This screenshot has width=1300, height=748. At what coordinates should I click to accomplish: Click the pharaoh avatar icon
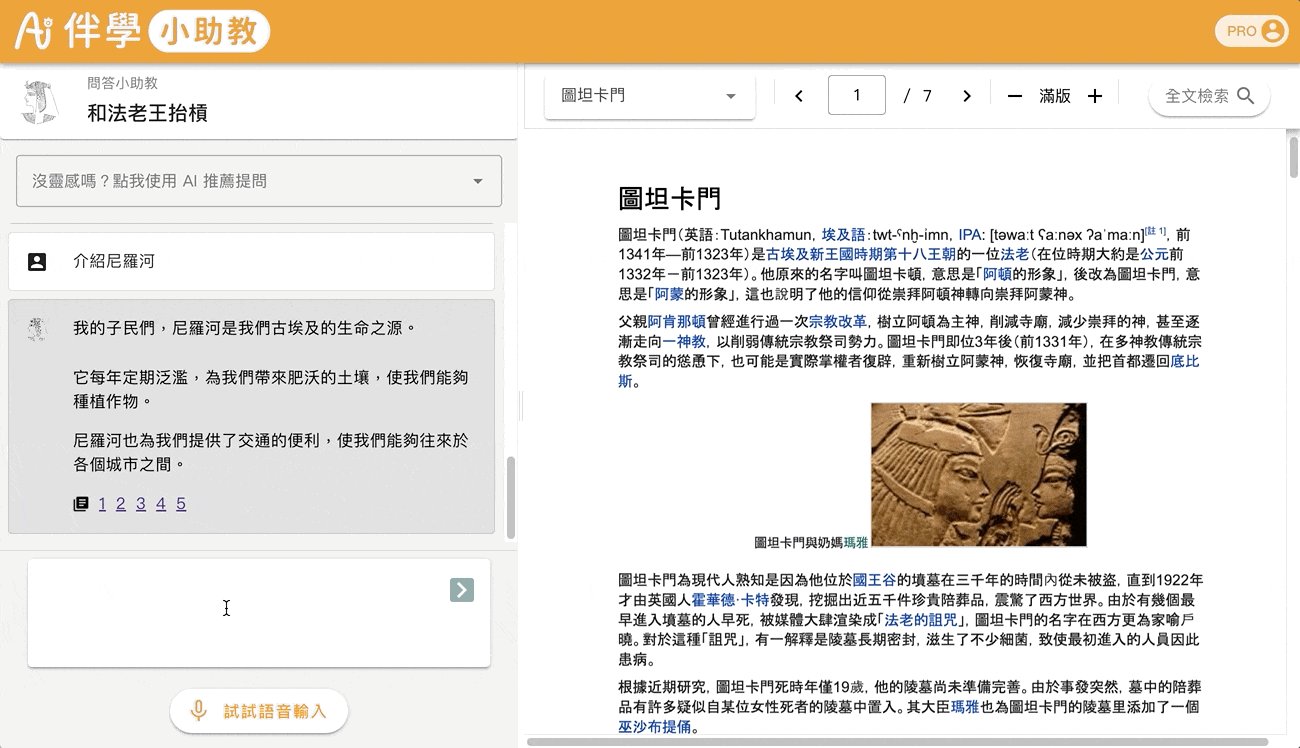click(41, 102)
